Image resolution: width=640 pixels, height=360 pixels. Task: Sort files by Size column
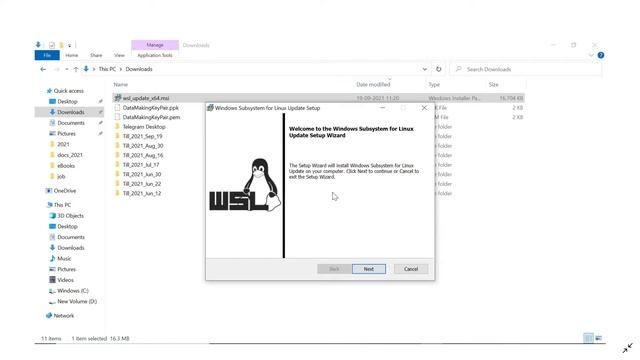click(493, 84)
